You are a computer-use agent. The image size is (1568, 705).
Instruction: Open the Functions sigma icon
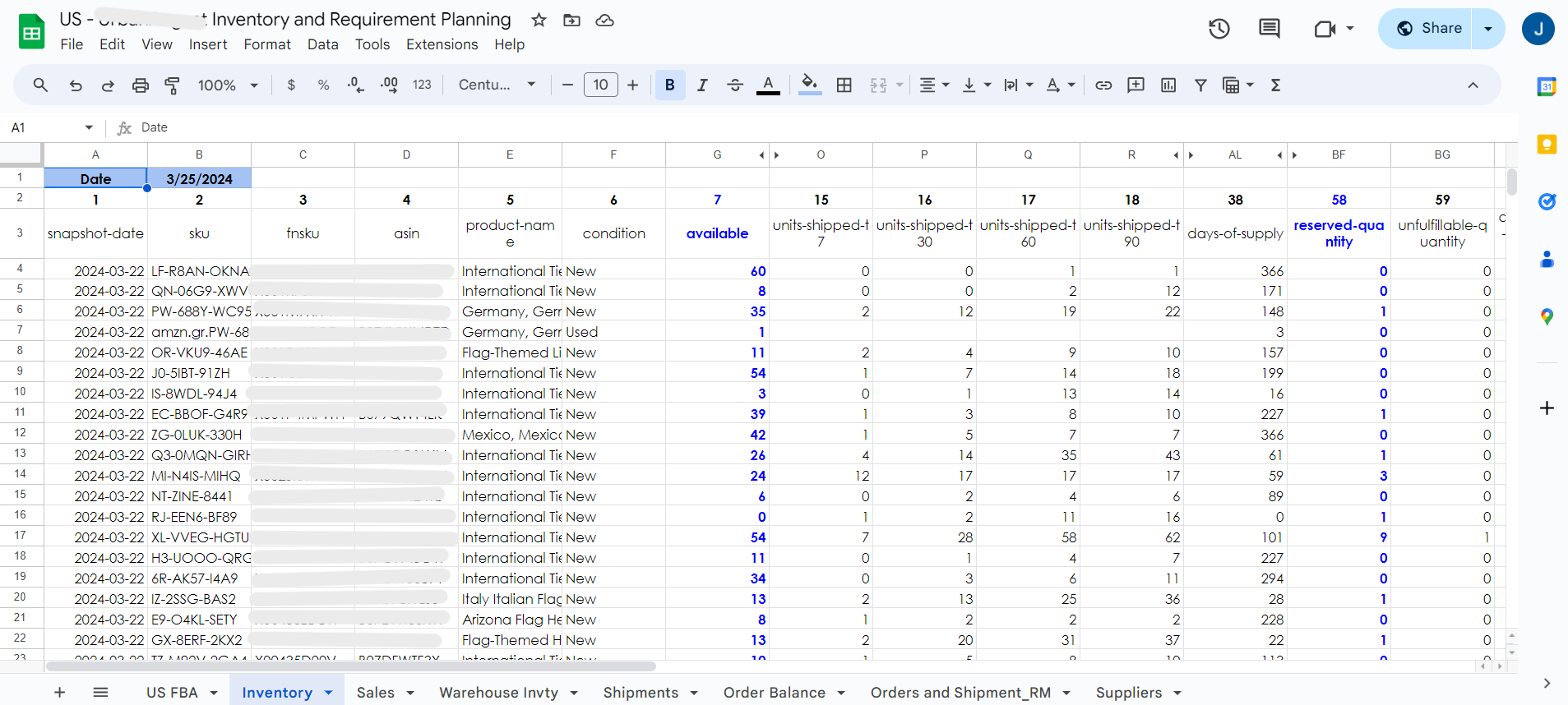(1275, 85)
